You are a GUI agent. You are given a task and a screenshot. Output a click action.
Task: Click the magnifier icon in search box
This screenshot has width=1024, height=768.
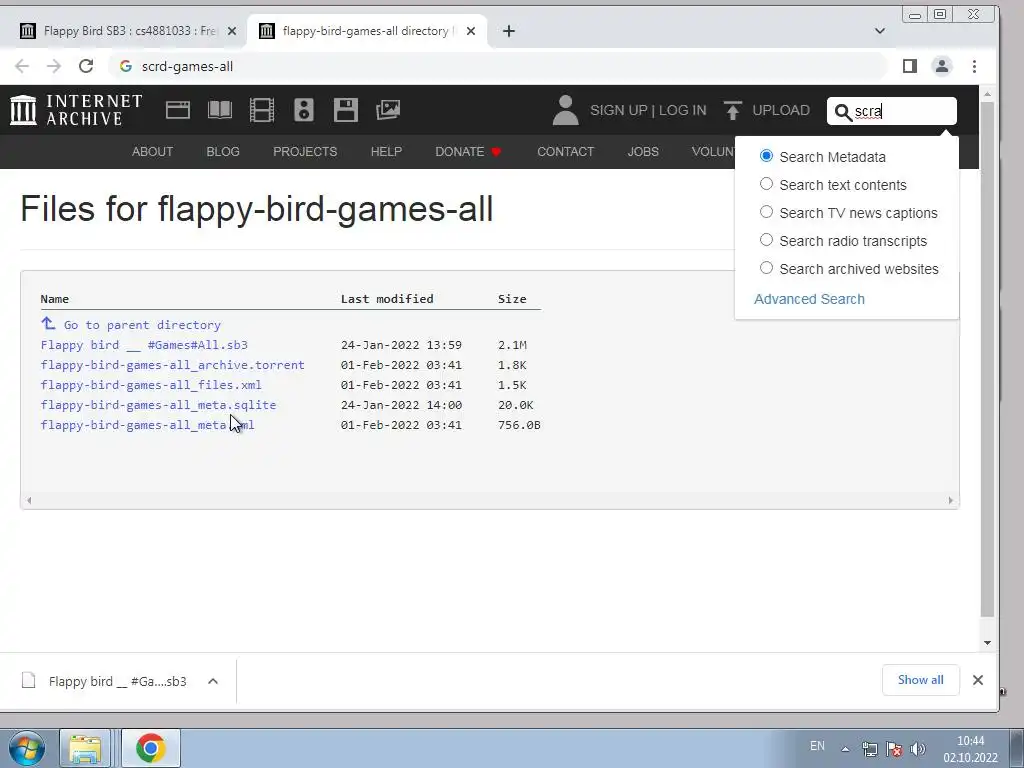pyautogui.click(x=843, y=112)
